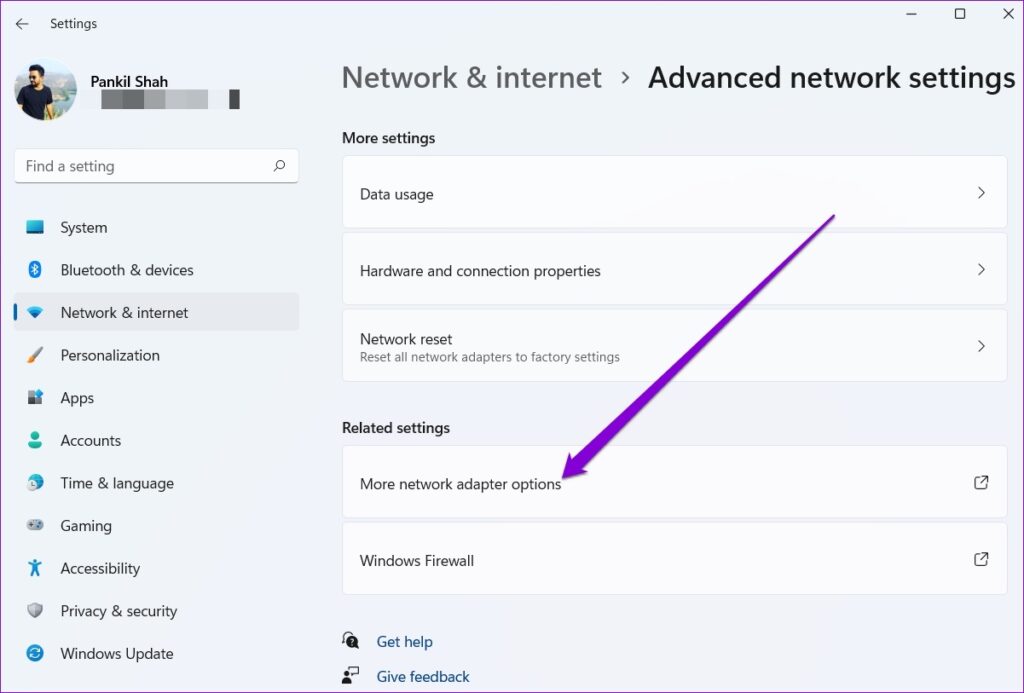Select the Personalization paintbrush icon

point(35,355)
